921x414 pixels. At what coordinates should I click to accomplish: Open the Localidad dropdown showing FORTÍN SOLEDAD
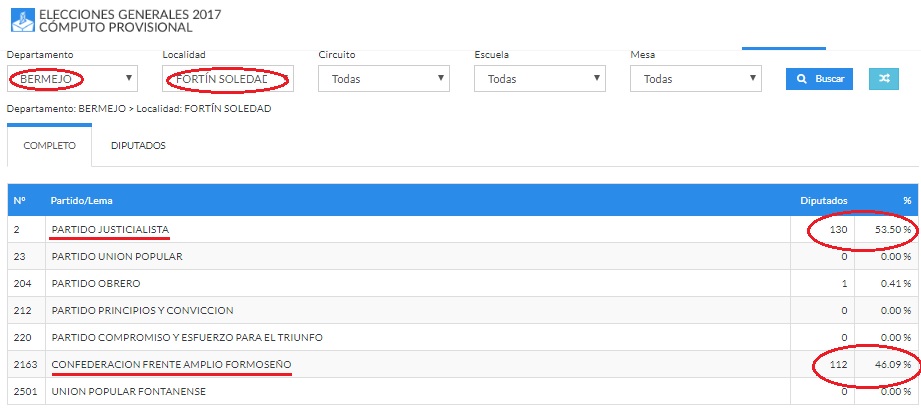coord(228,79)
